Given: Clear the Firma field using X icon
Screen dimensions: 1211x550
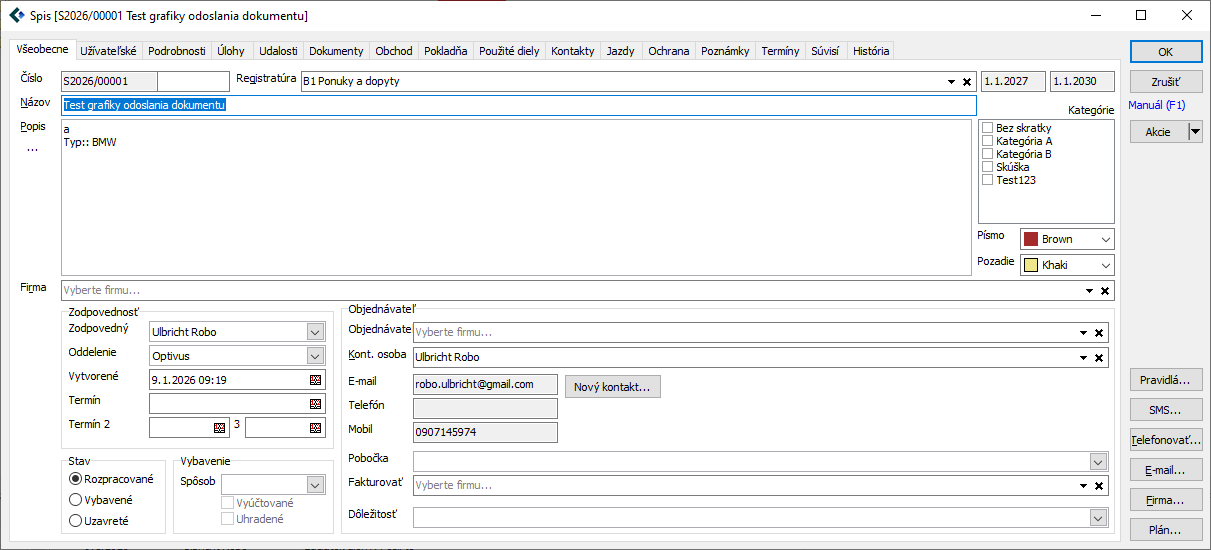Looking at the screenshot, I should click(x=1104, y=291).
